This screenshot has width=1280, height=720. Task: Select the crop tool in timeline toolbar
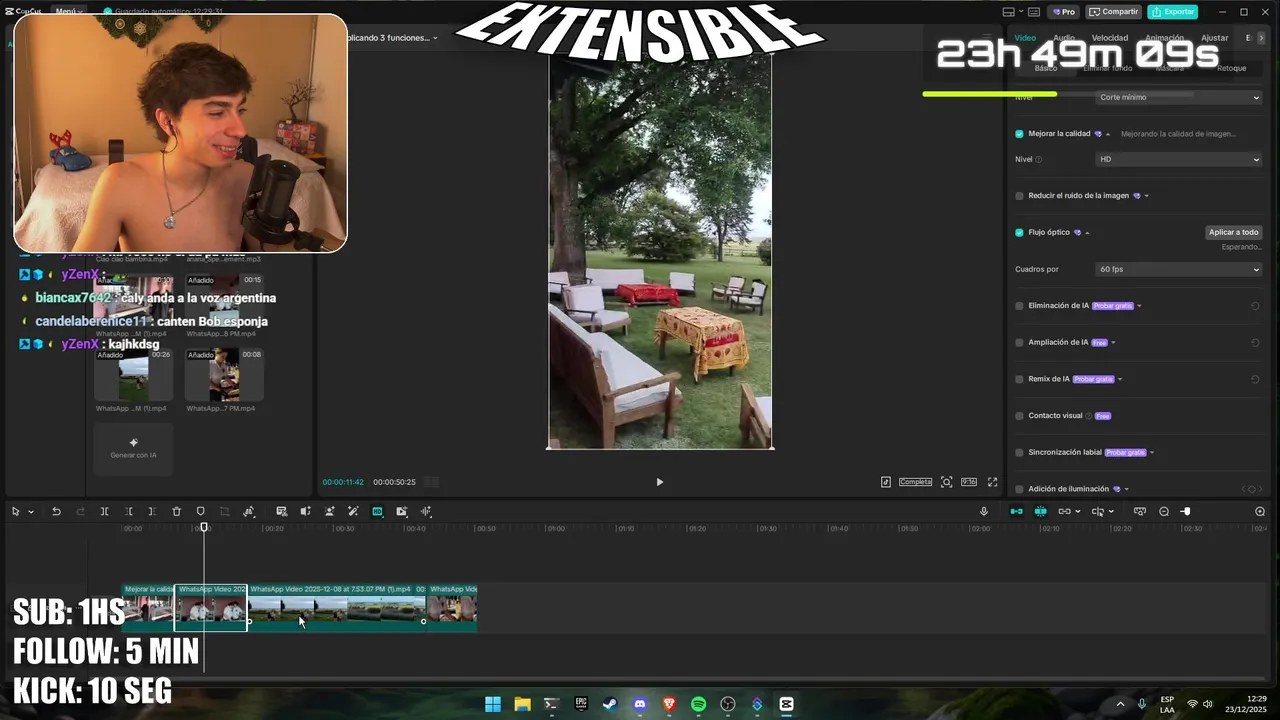click(x=224, y=511)
